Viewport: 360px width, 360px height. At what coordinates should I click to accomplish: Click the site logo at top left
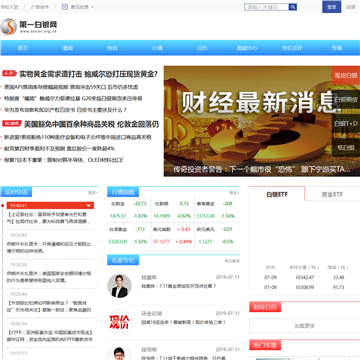click(29, 27)
